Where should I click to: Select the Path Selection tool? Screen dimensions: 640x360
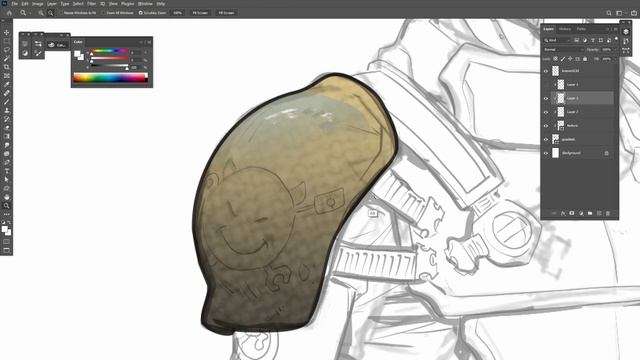(x=7, y=180)
